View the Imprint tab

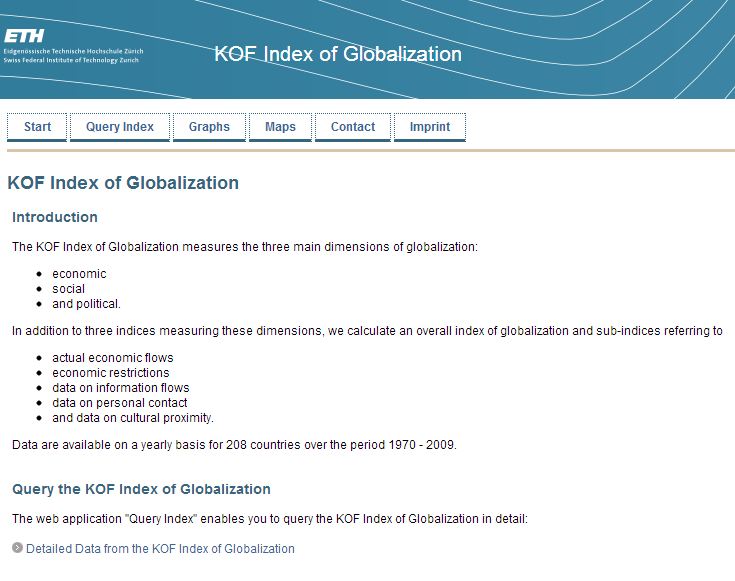pos(430,127)
